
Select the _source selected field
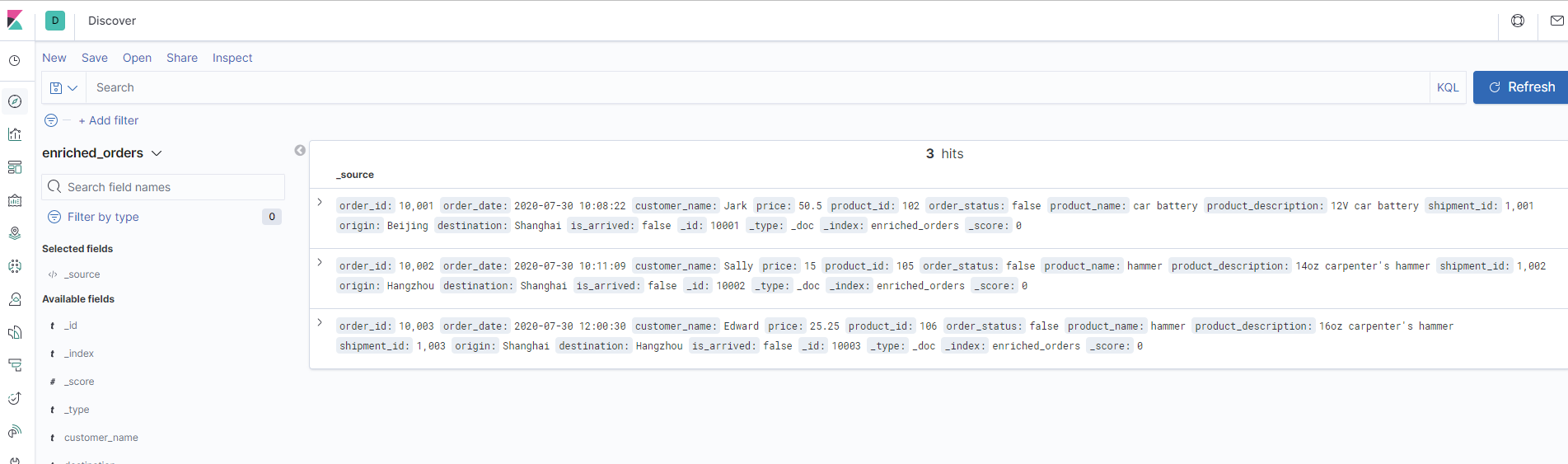coord(82,274)
